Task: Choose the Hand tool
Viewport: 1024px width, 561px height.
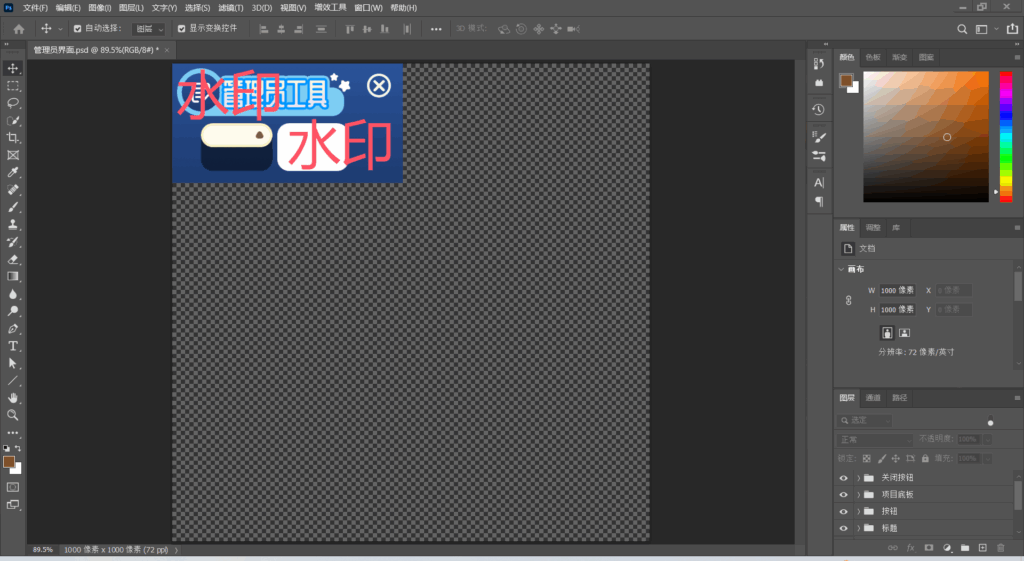Action: pos(13,397)
